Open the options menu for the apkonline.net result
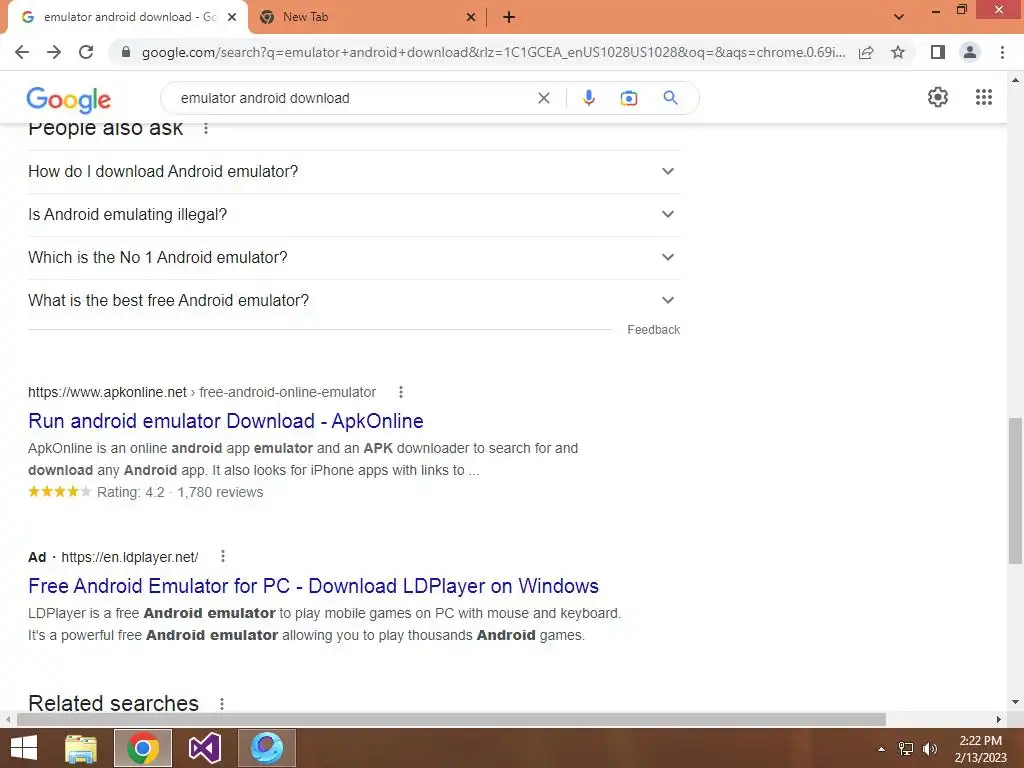Screen dimensions: 1024x768 click(x=401, y=392)
